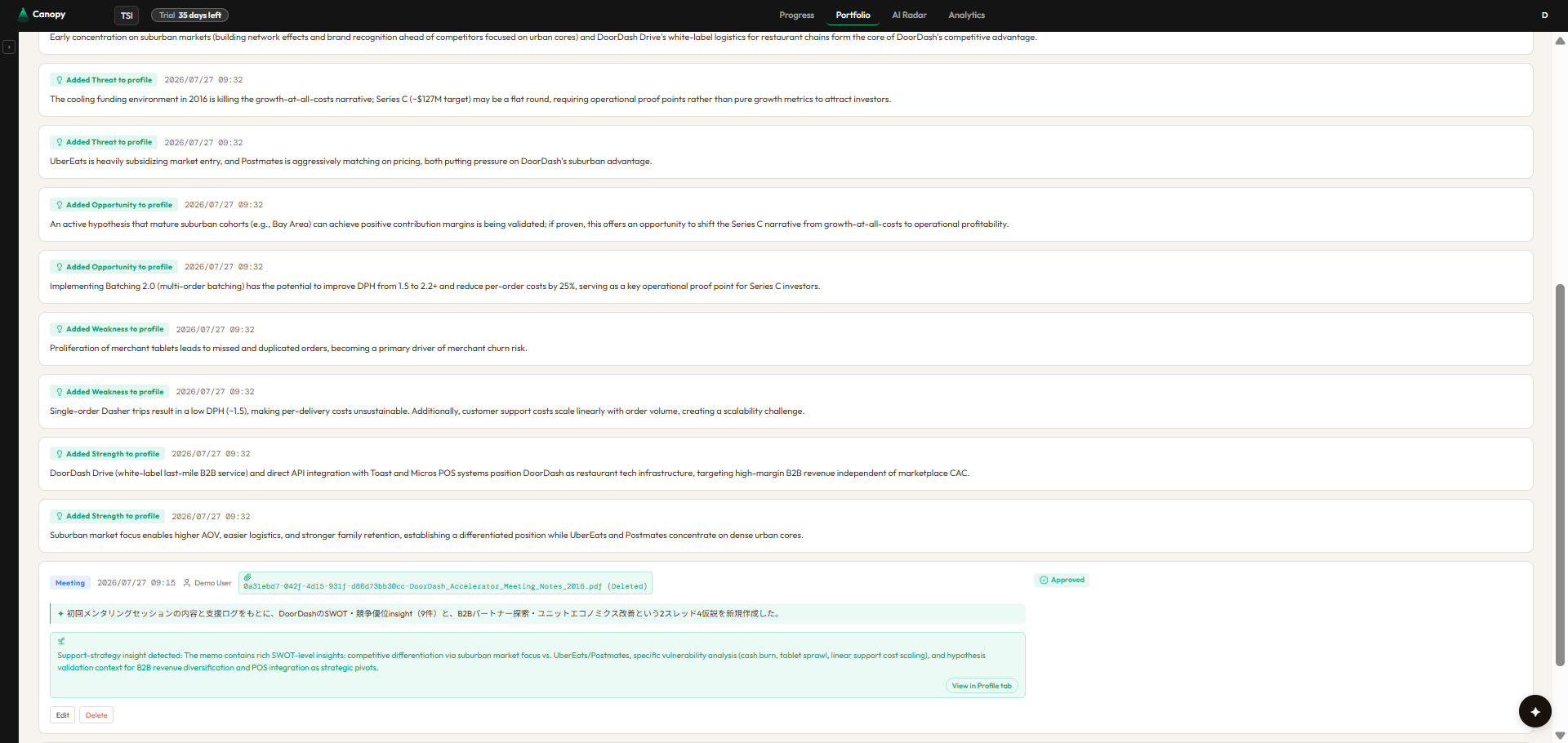Screen dimensions: 1568x743
Task: Click the timestamp on the UberEats Threat card
Action: click(203, 143)
